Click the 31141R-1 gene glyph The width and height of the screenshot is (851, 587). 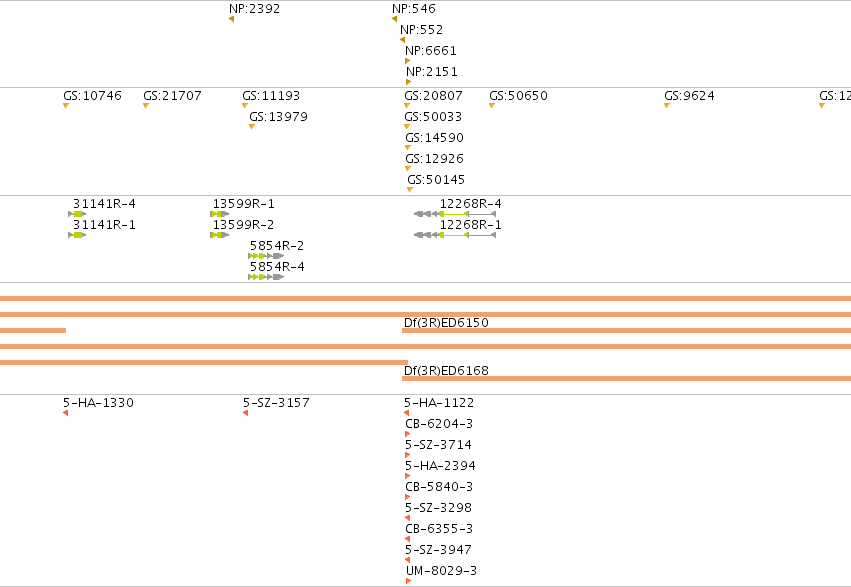(x=77, y=235)
